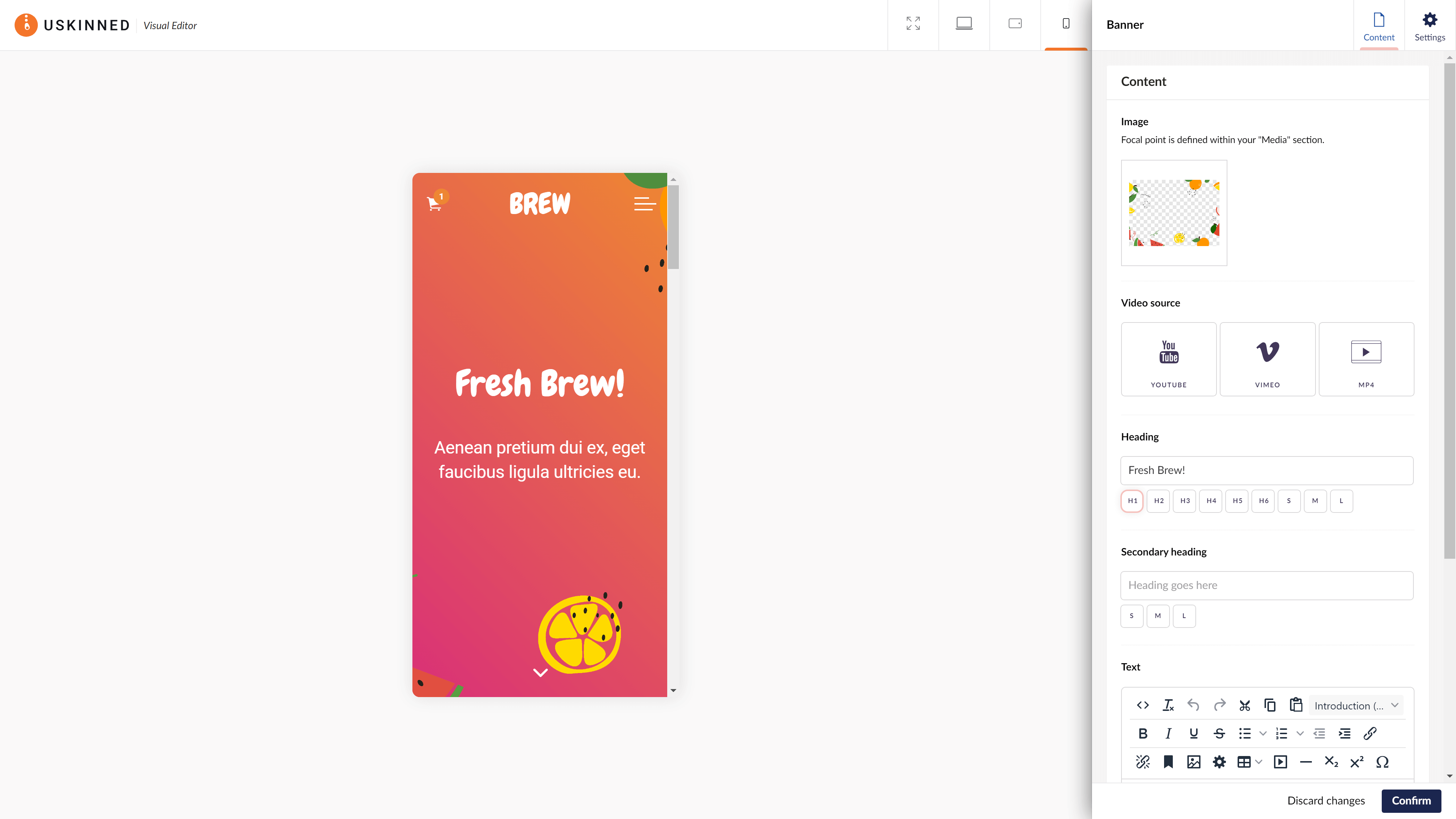
Task: Select H2 heading size option
Action: click(x=1158, y=501)
